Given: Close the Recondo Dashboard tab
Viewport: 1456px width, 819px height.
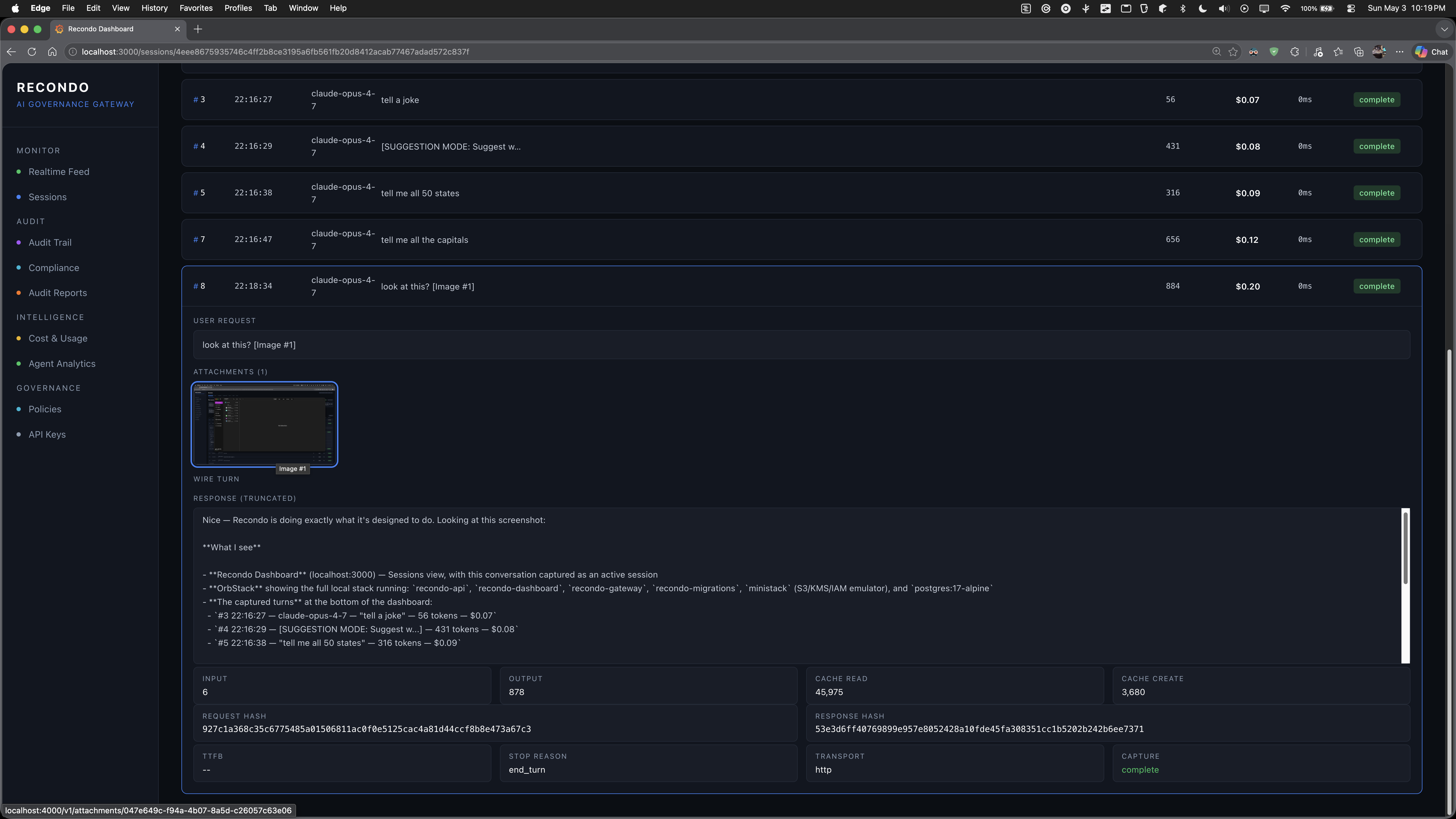Looking at the screenshot, I should click(177, 29).
